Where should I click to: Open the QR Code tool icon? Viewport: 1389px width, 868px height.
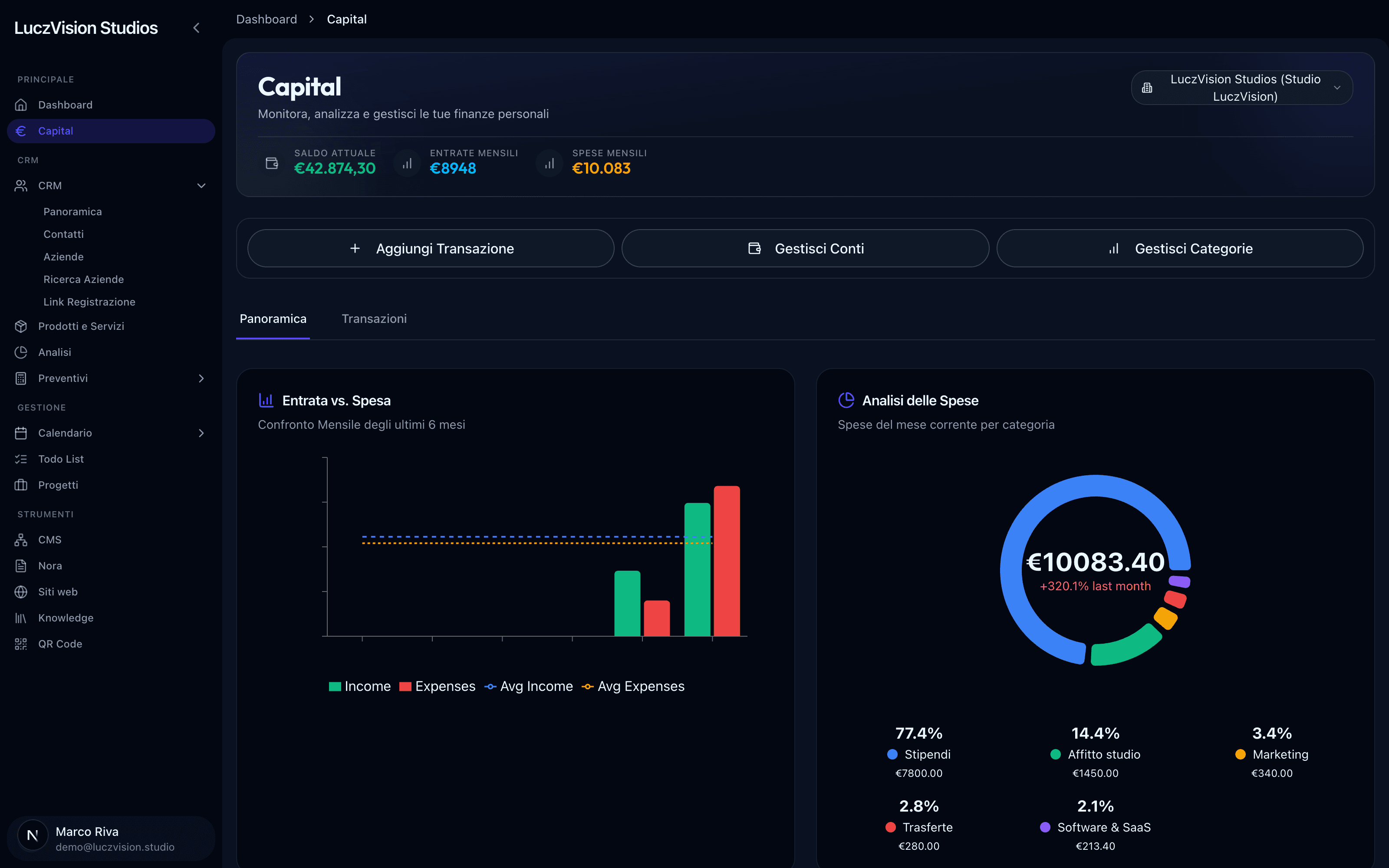tap(21, 644)
